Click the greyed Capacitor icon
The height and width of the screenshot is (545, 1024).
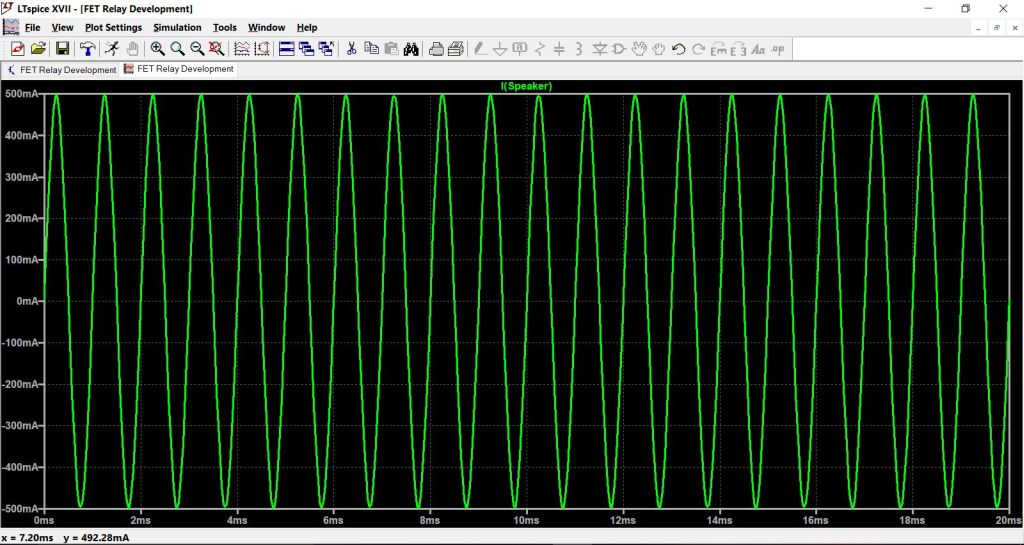point(559,49)
